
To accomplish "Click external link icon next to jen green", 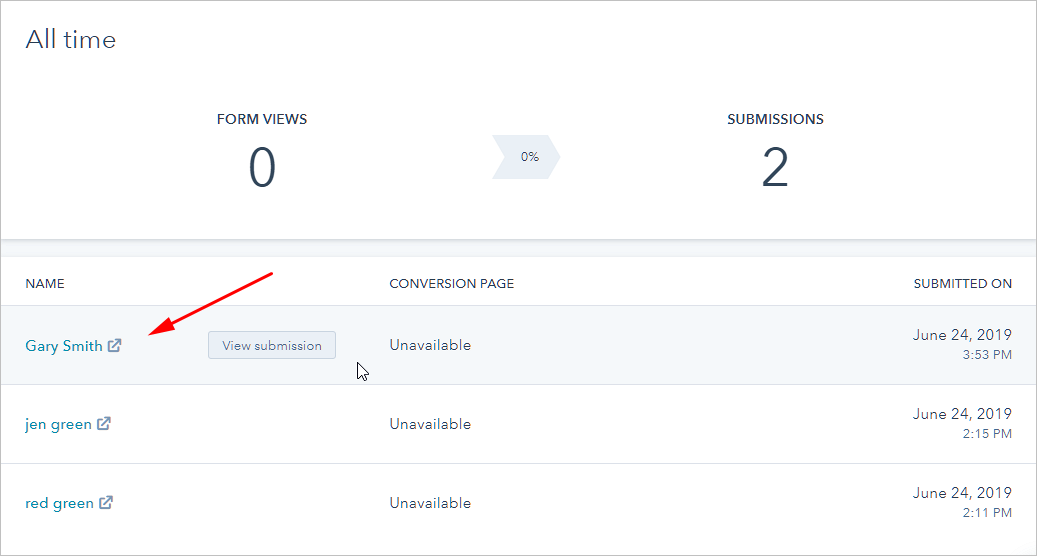I will point(104,424).
